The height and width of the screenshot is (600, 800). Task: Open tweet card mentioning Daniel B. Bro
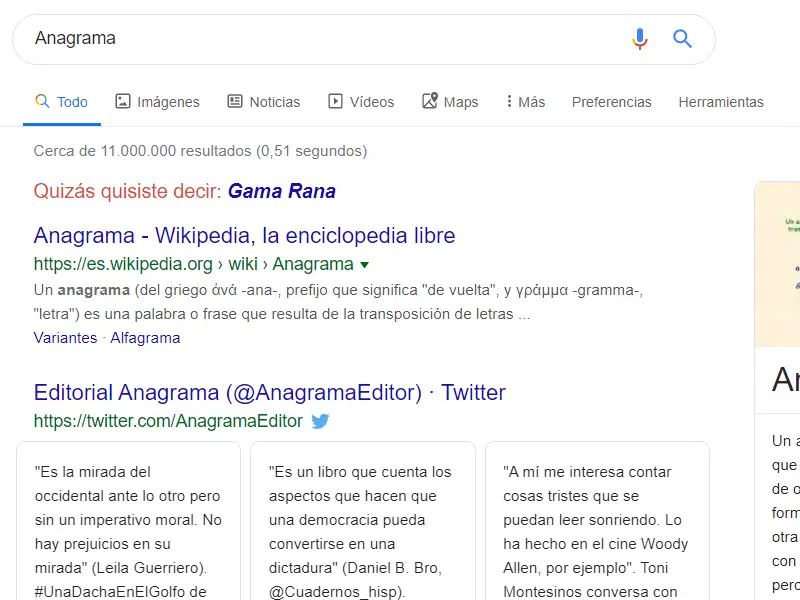click(x=363, y=521)
